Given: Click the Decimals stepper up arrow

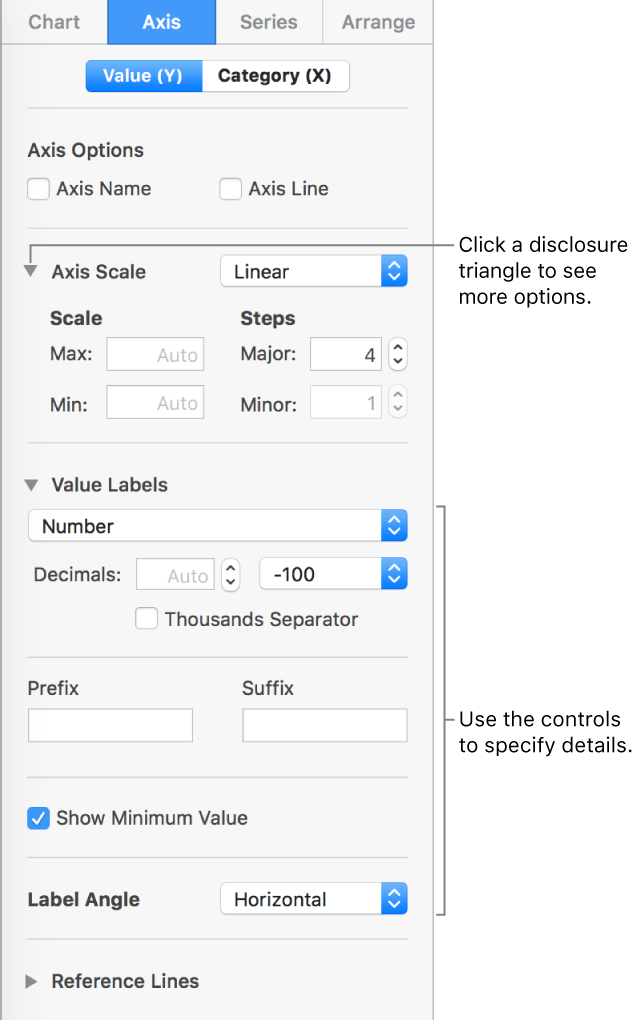Looking at the screenshot, I should coord(229,568).
